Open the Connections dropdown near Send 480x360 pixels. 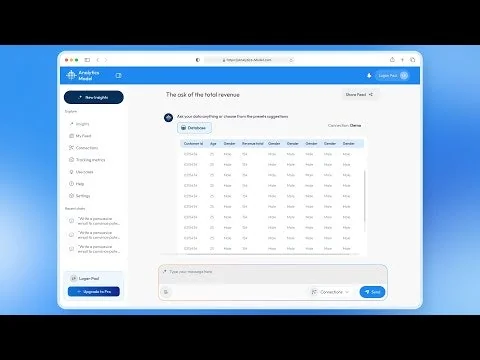coord(330,292)
